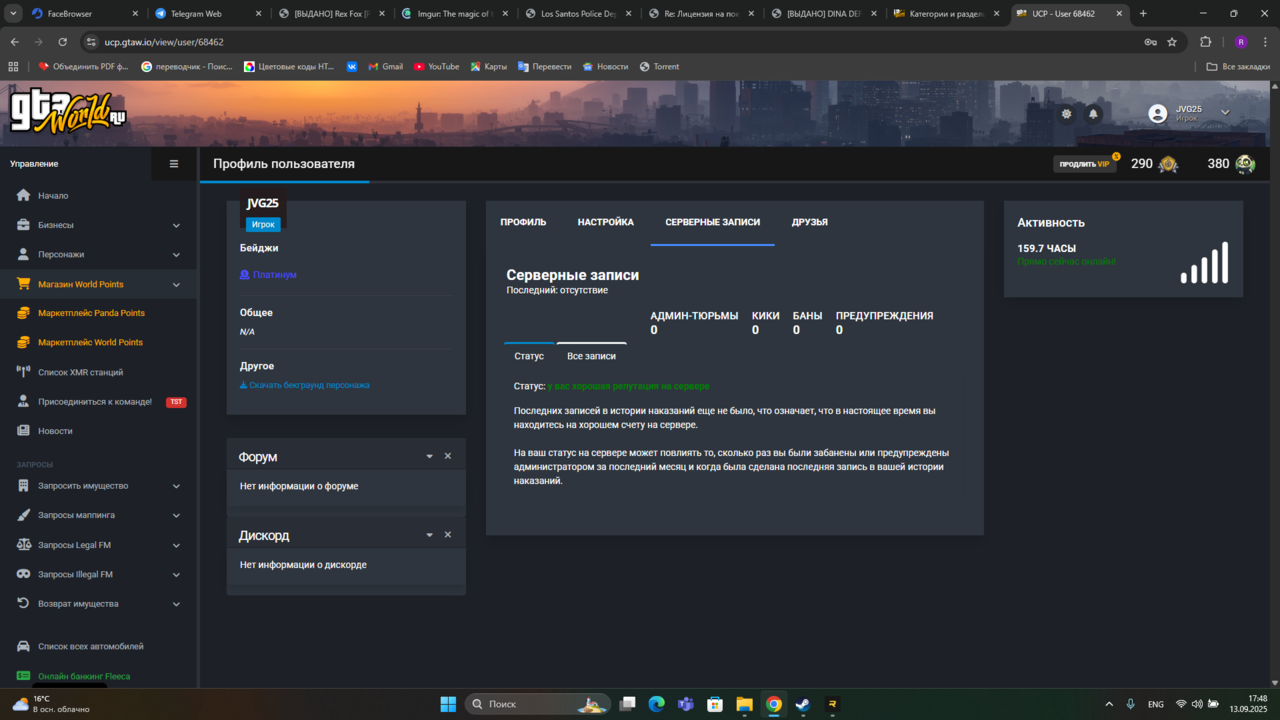Expand Запросы Illegal FM submenu
This screenshot has height=720, width=1280.
click(x=176, y=575)
